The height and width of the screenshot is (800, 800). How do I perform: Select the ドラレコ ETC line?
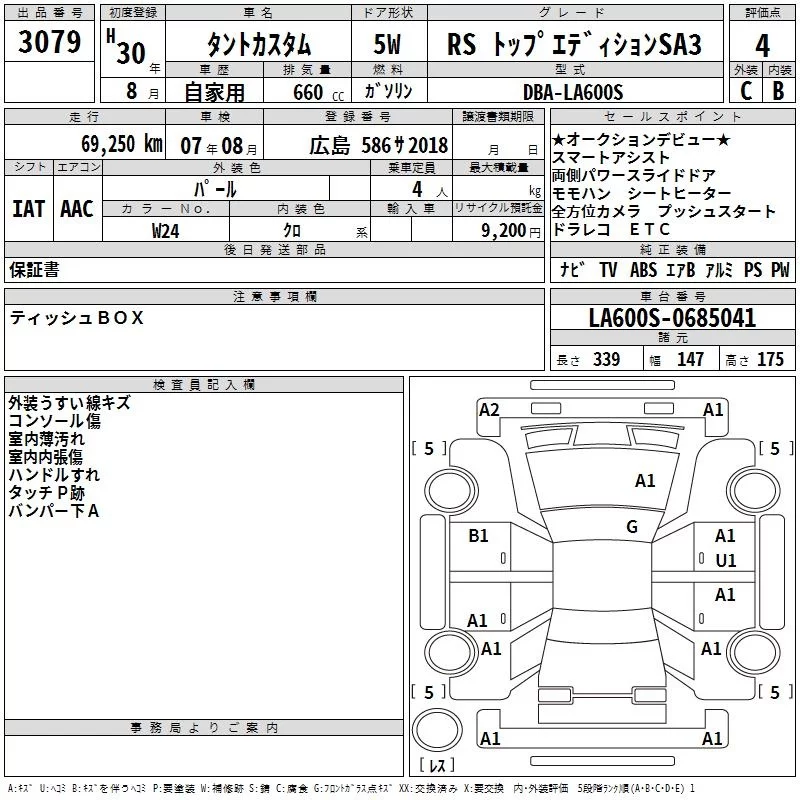(x=611, y=229)
